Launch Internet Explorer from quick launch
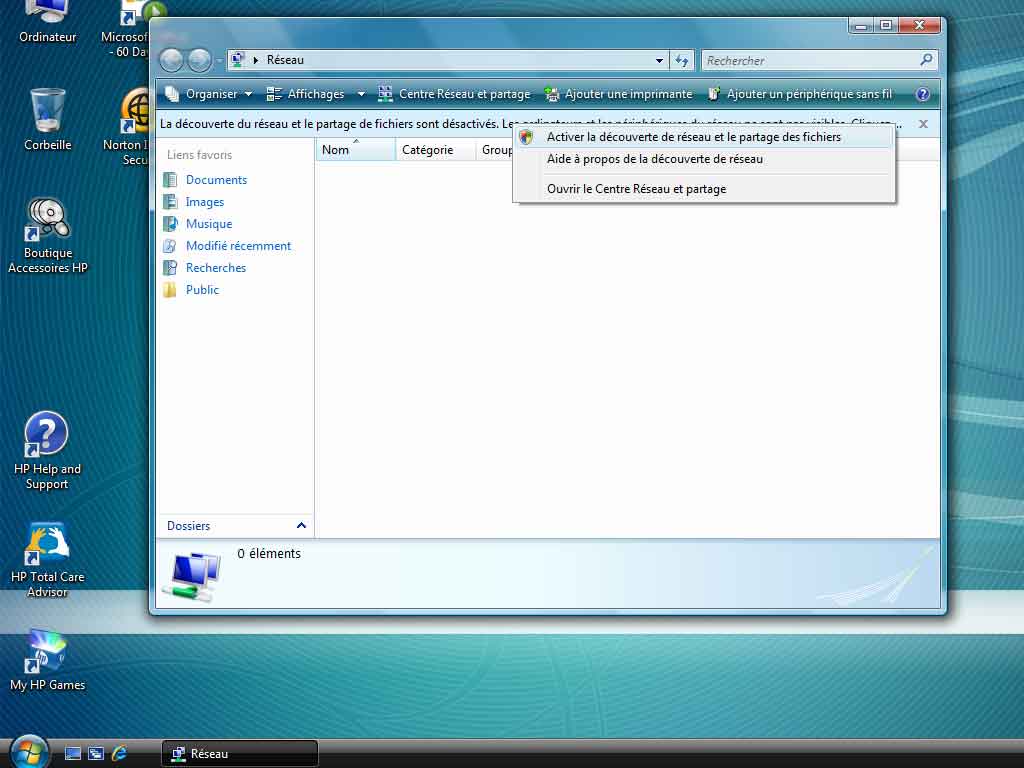1024x768 pixels. pos(120,753)
